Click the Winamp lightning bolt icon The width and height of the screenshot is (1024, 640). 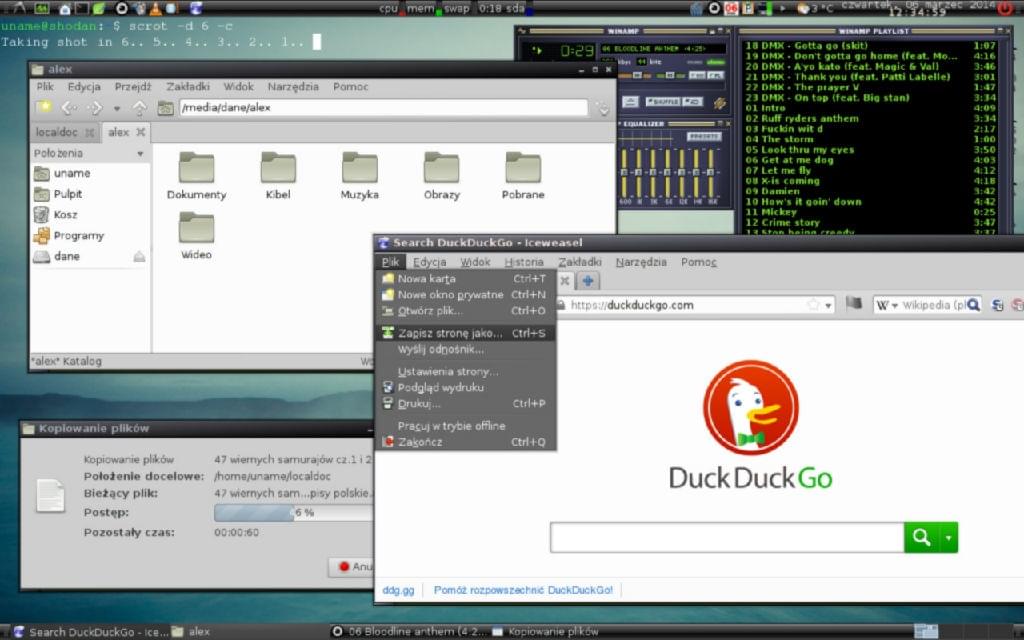pyautogui.click(x=720, y=103)
